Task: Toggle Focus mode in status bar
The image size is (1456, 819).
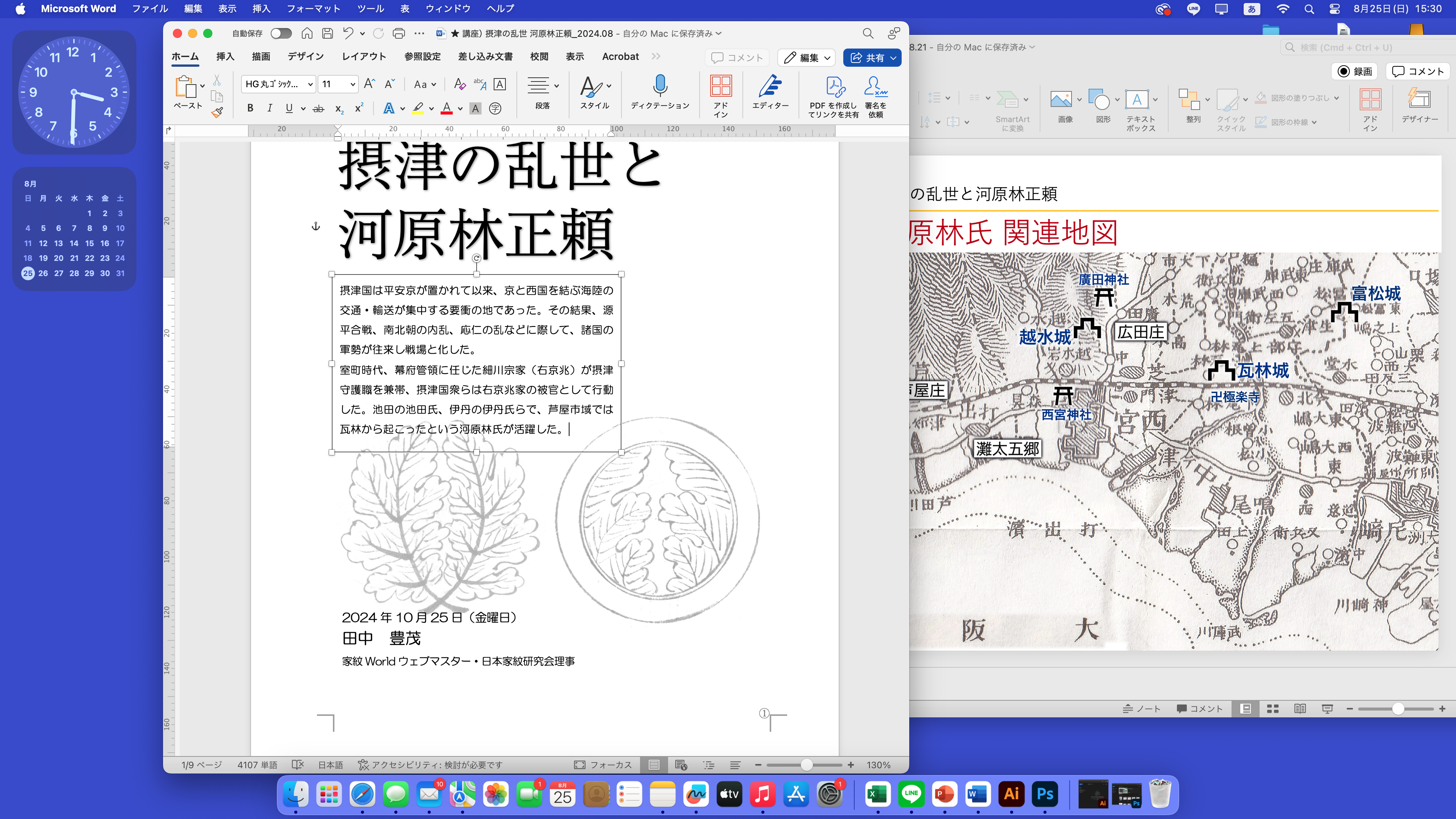Action: (602, 765)
